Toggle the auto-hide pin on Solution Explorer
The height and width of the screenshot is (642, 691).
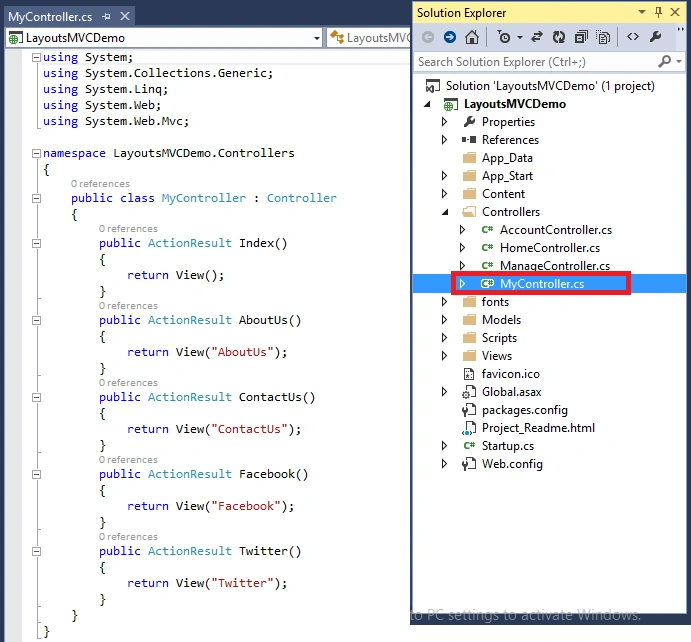[x=658, y=12]
